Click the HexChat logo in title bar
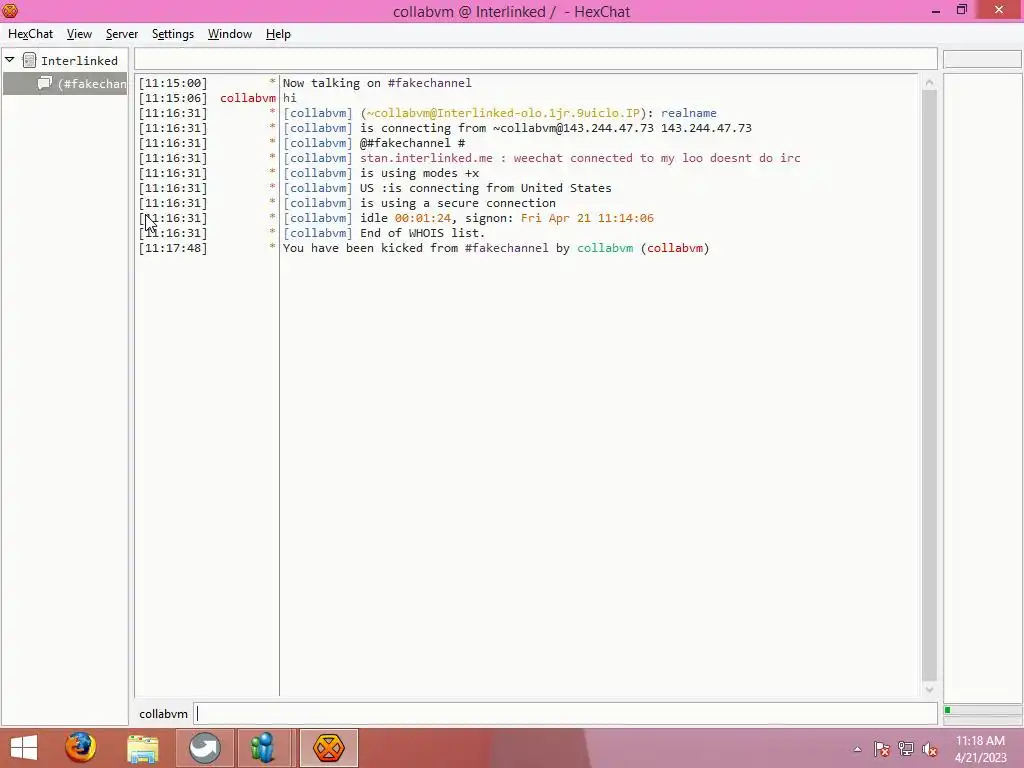The width and height of the screenshot is (1024, 768). click(x=10, y=10)
